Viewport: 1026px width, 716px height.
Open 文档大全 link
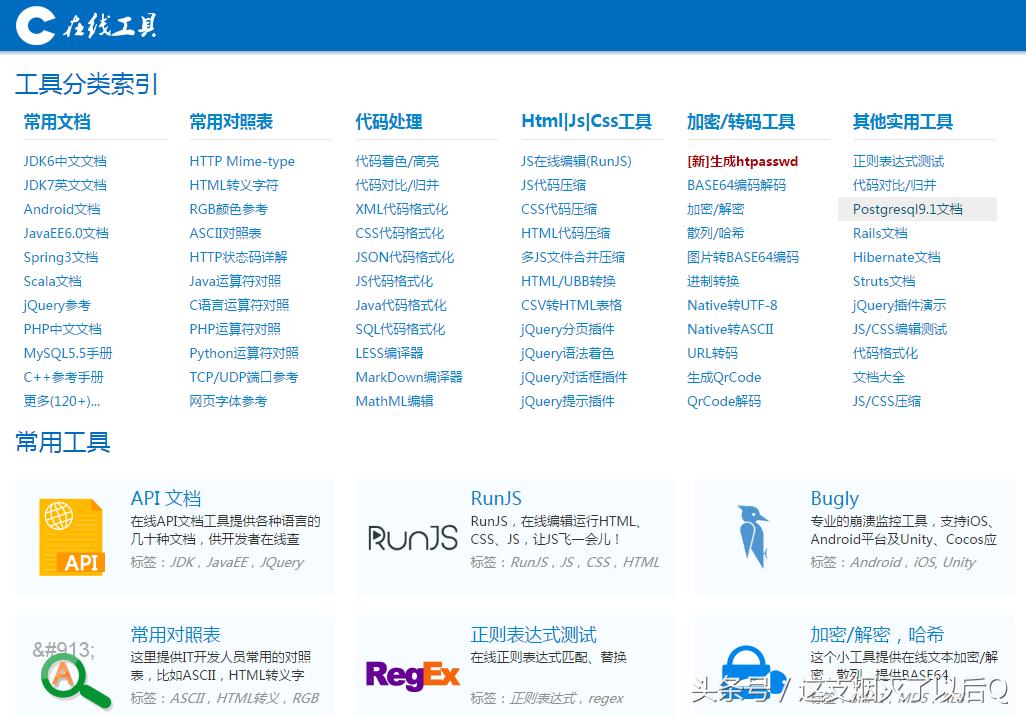click(879, 377)
